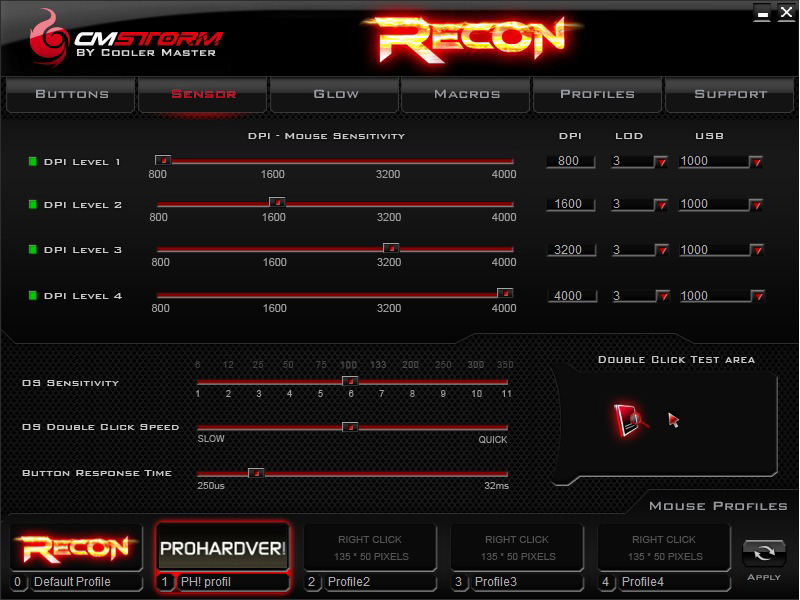800x600 pixels.
Task: Select the empty profile 3 image slot
Action: point(517,547)
